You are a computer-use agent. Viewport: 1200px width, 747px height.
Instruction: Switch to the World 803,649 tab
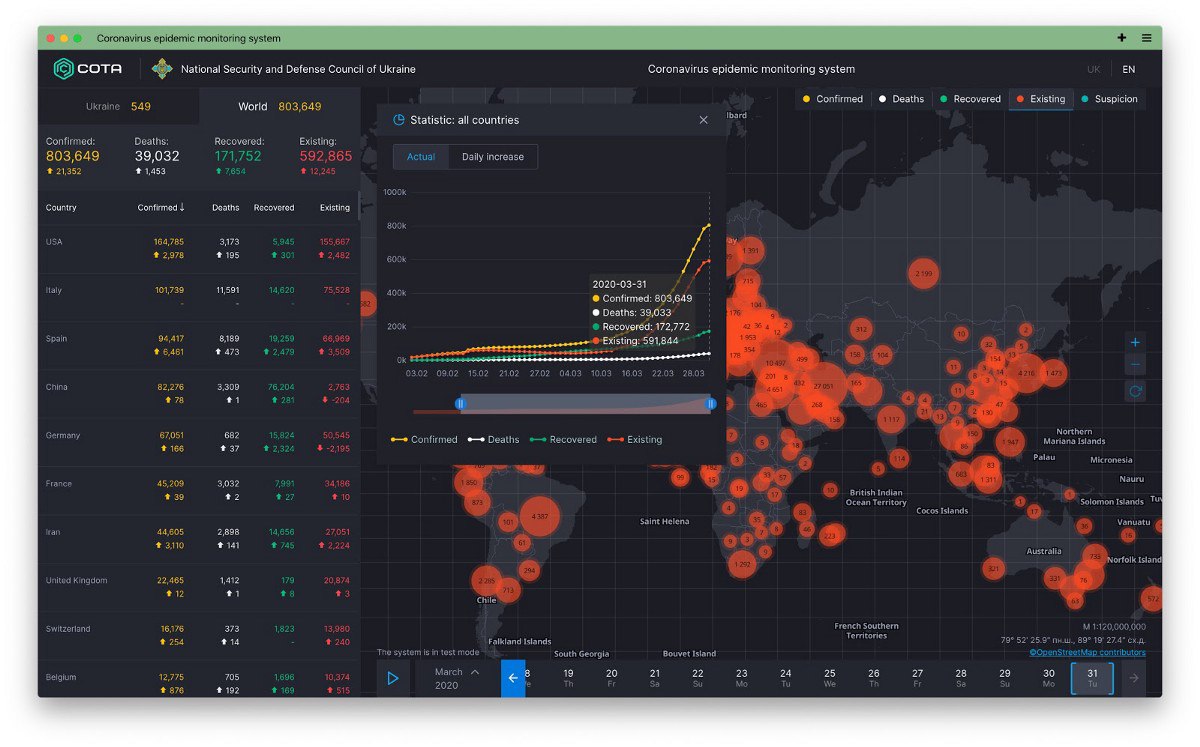(x=280, y=106)
